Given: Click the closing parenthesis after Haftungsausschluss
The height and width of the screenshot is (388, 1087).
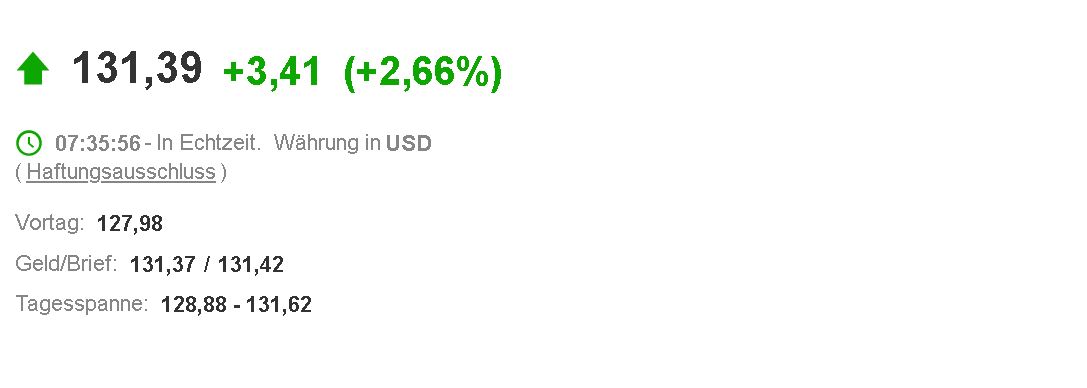Looking at the screenshot, I should [x=223, y=173].
